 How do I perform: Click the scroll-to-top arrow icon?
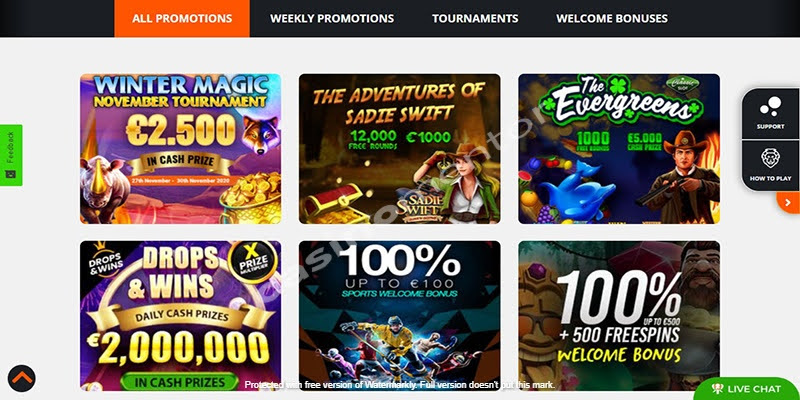click(21, 379)
